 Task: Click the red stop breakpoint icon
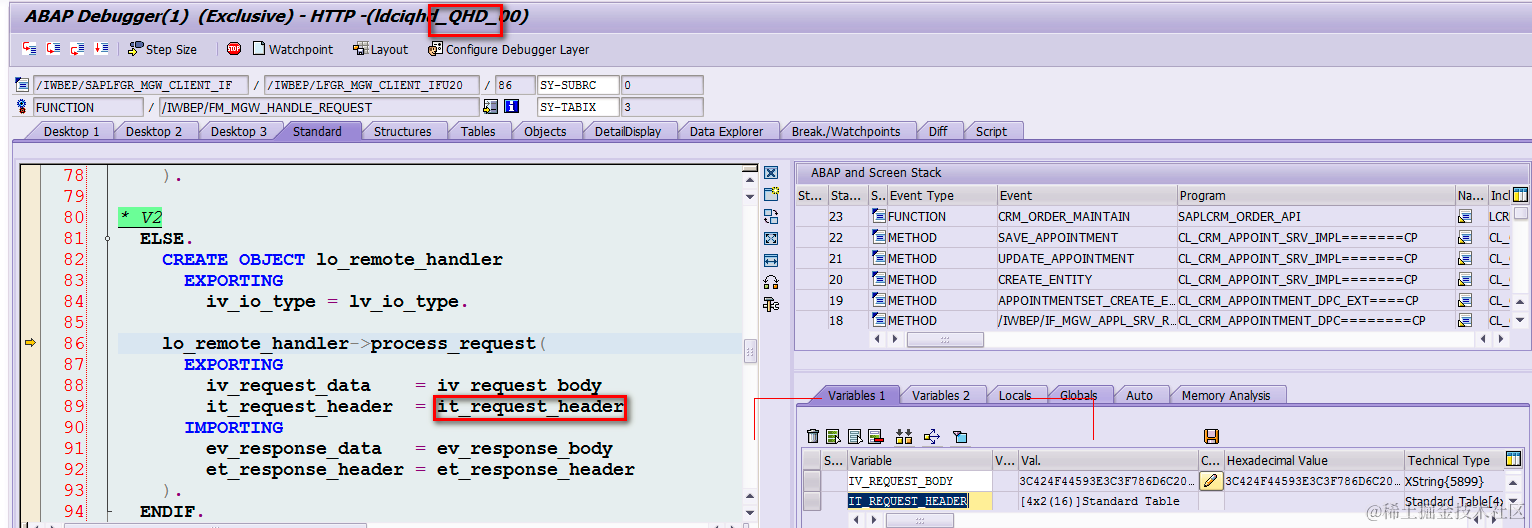[x=233, y=48]
